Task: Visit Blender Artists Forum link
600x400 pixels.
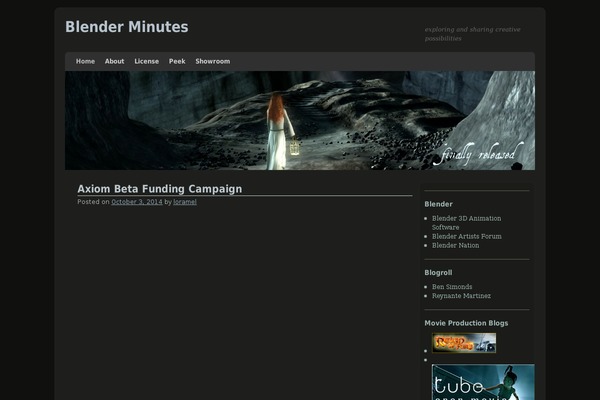Action: pyautogui.click(x=466, y=236)
